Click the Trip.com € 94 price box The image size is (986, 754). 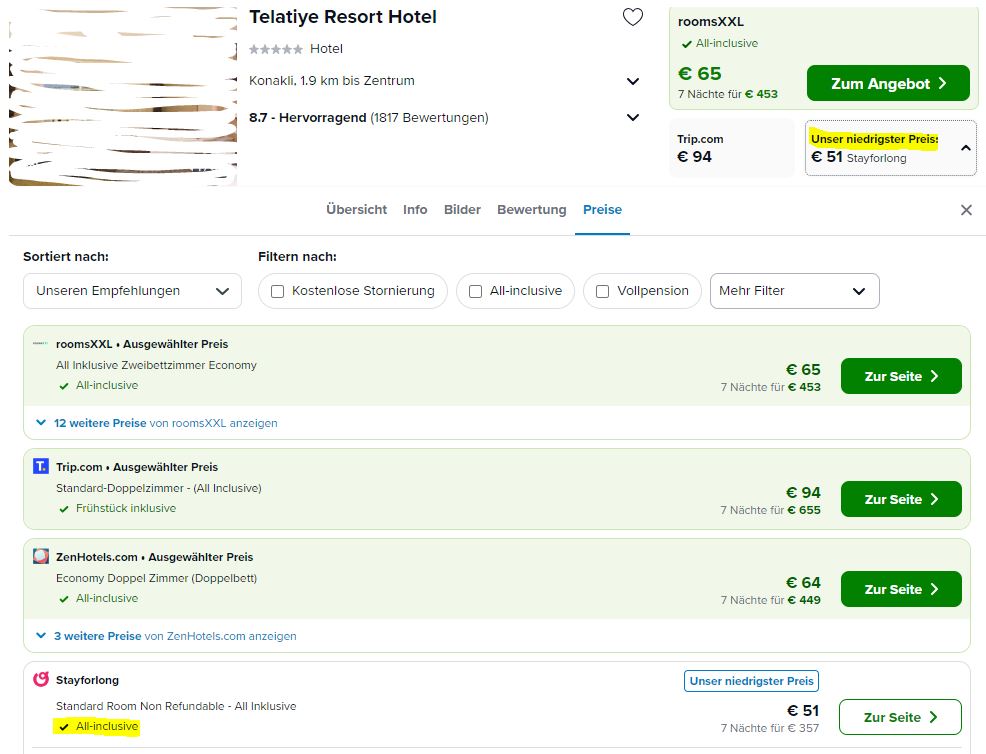click(732, 148)
